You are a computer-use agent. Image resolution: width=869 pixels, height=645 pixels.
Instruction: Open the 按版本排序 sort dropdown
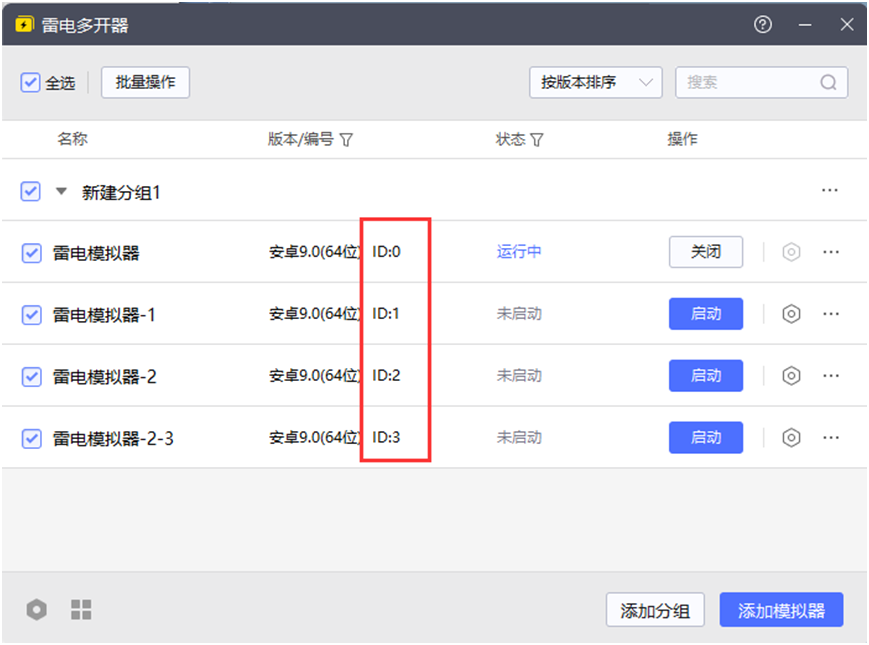[595, 83]
